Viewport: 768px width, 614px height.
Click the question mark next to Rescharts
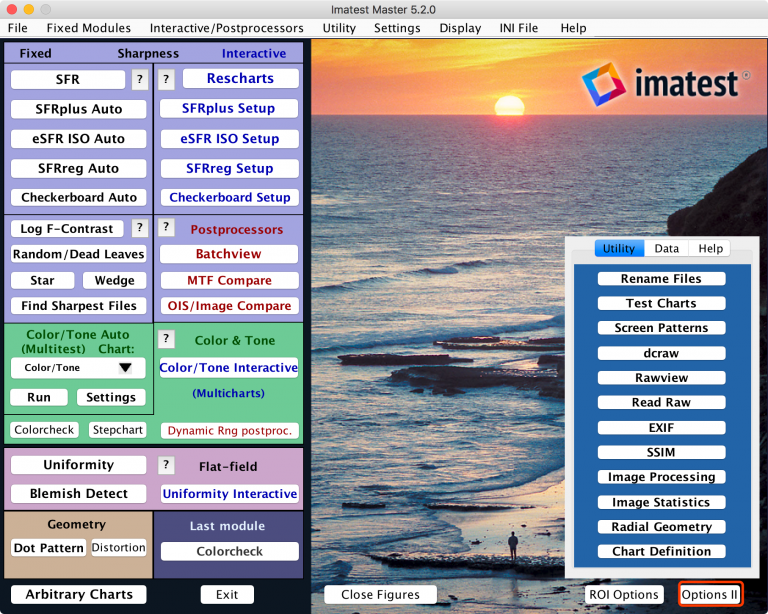click(167, 79)
